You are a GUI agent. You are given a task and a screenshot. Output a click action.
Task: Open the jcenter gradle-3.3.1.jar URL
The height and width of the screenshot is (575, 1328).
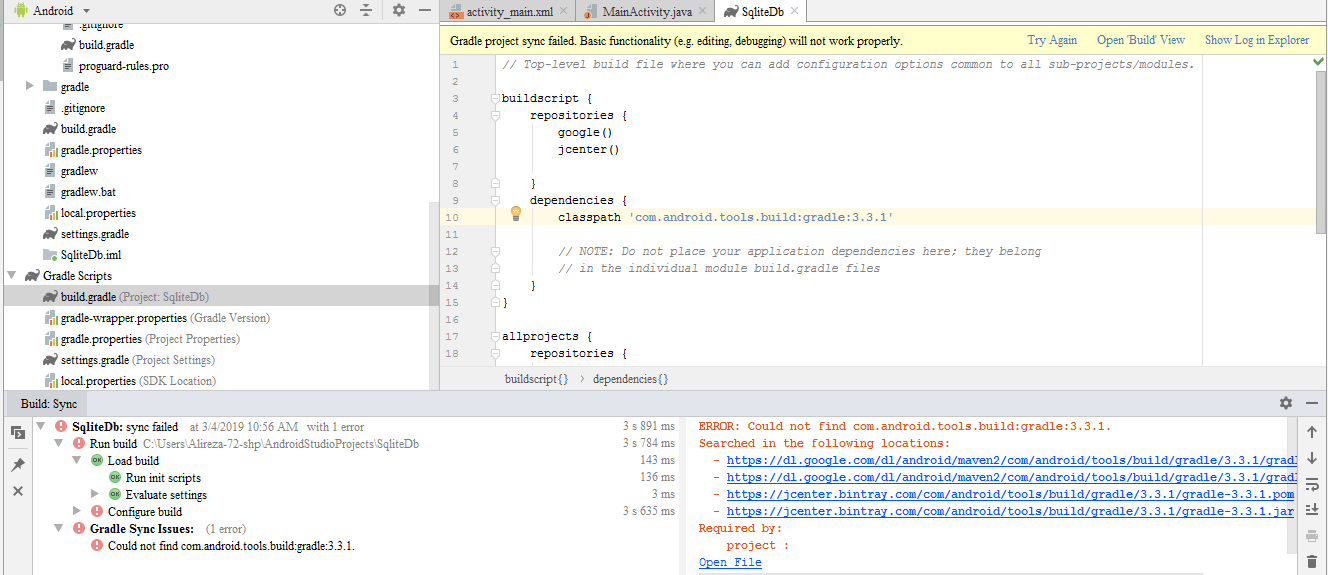click(1010, 511)
